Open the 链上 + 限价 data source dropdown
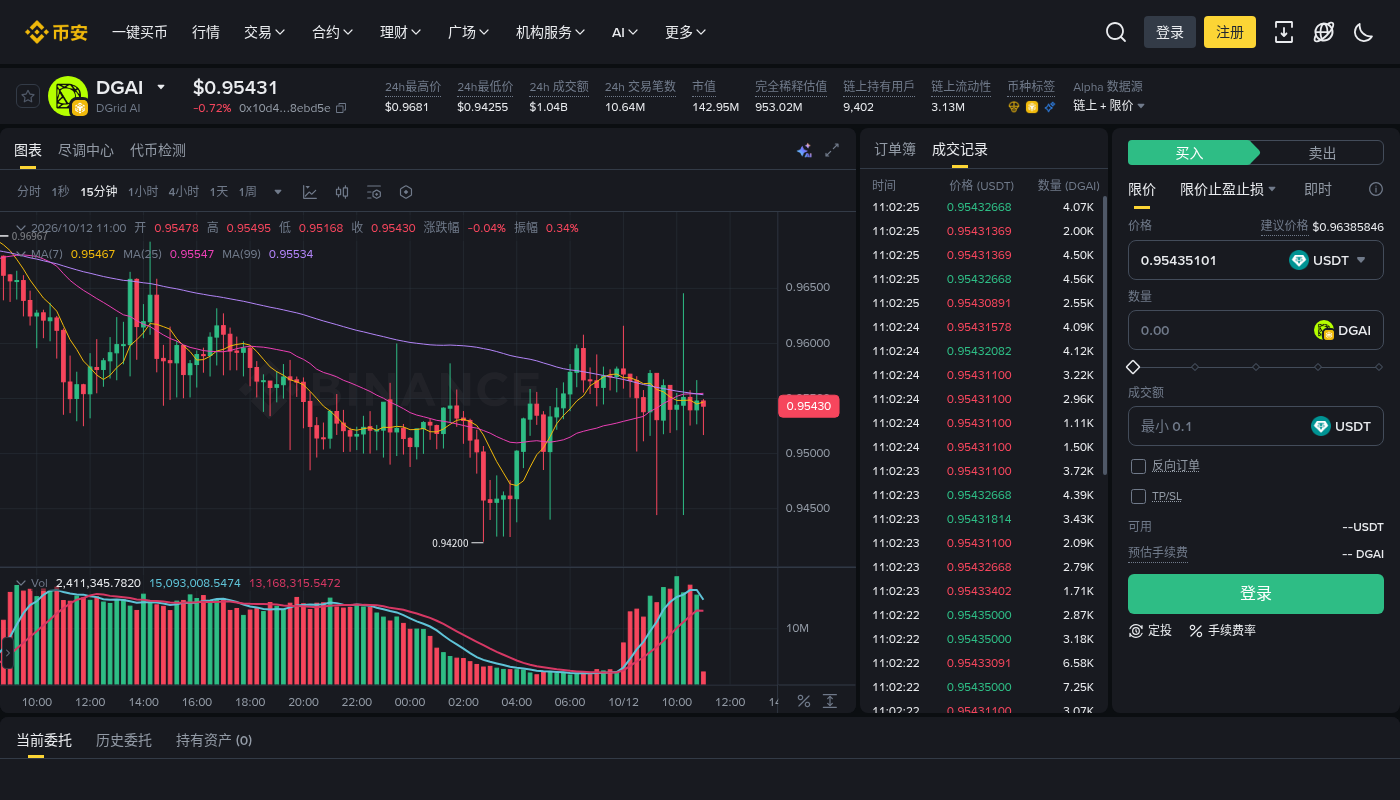The height and width of the screenshot is (800, 1400). tap(1109, 105)
